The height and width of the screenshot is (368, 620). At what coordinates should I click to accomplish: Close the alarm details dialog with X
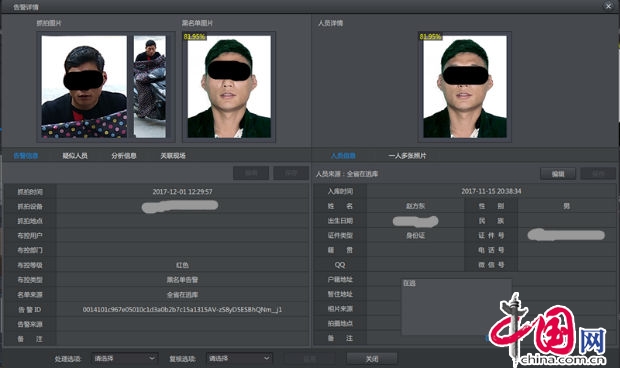click(x=609, y=6)
